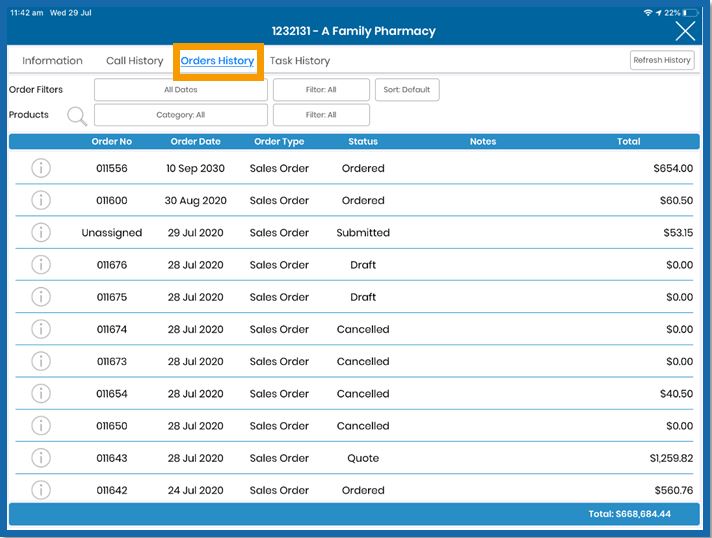Screen dimensions: 712x538
Task: Open info for order 011673
Action: [41, 361]
